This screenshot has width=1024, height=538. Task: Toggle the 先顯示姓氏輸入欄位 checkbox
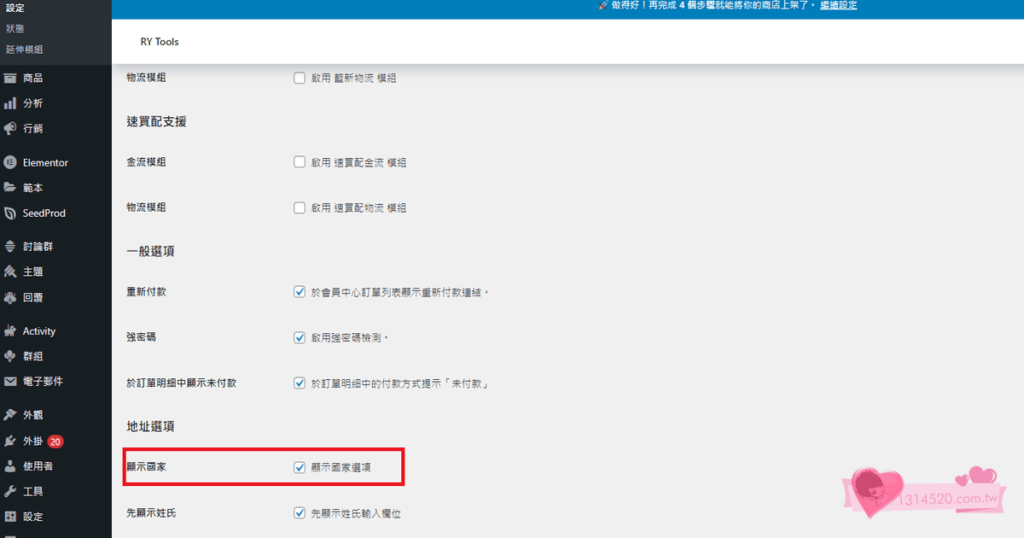(x=299, y=513)
